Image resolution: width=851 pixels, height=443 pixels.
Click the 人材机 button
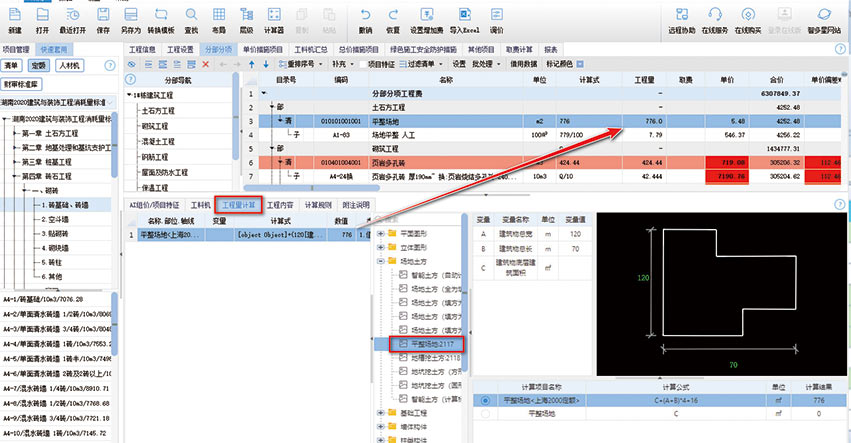69,65
